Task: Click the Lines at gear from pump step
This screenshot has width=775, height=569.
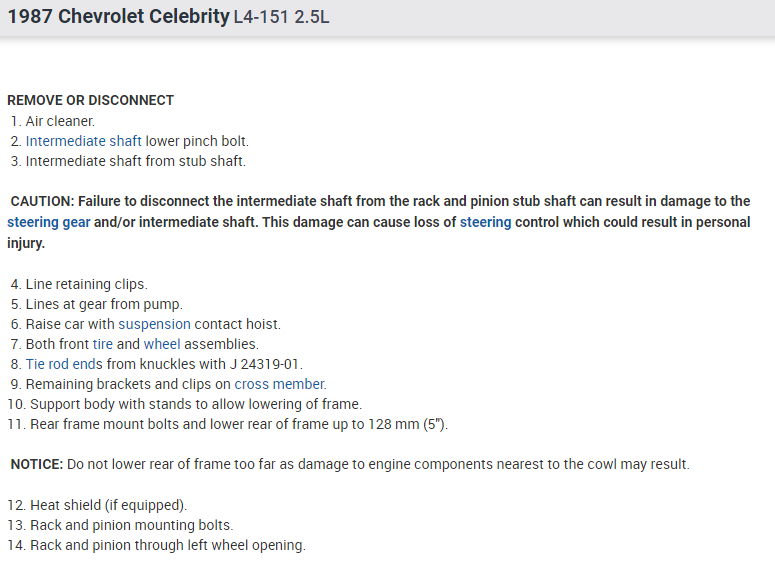Action: tap(104, 304)
